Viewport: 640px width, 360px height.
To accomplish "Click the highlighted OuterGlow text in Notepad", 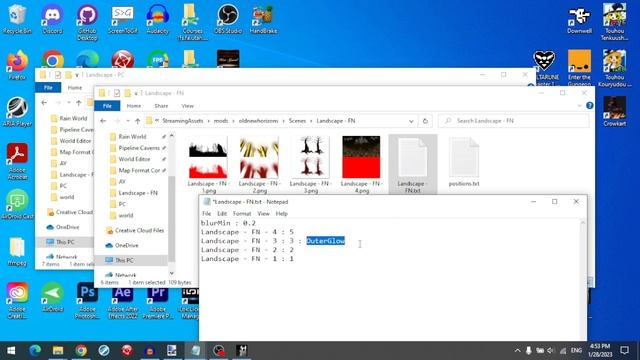I will pyautogui.click(x=325, y=241).
